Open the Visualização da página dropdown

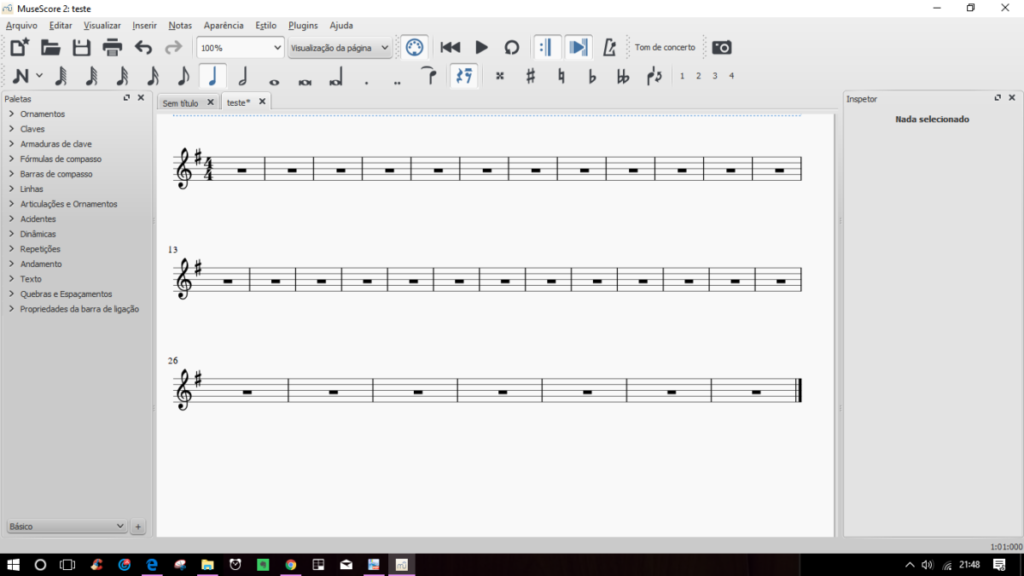click(339, 47)
